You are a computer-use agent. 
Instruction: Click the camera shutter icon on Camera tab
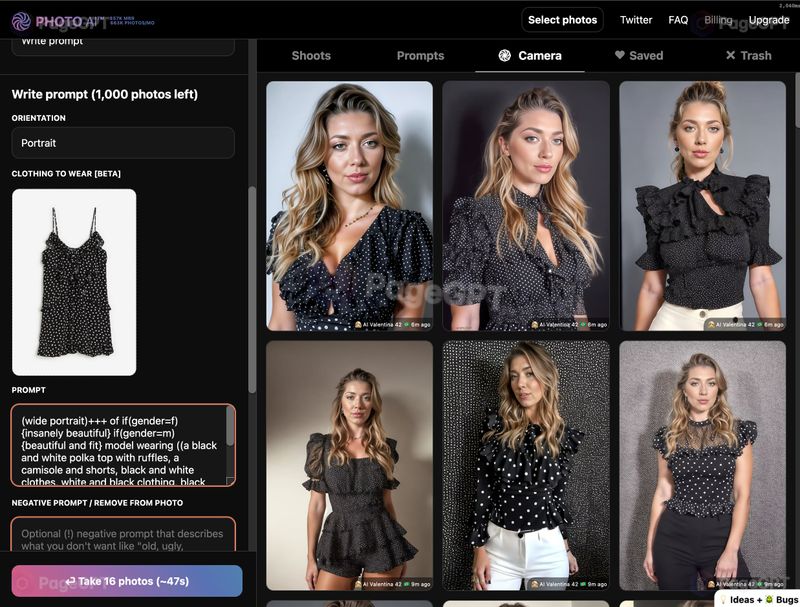(x=505, y=56)
